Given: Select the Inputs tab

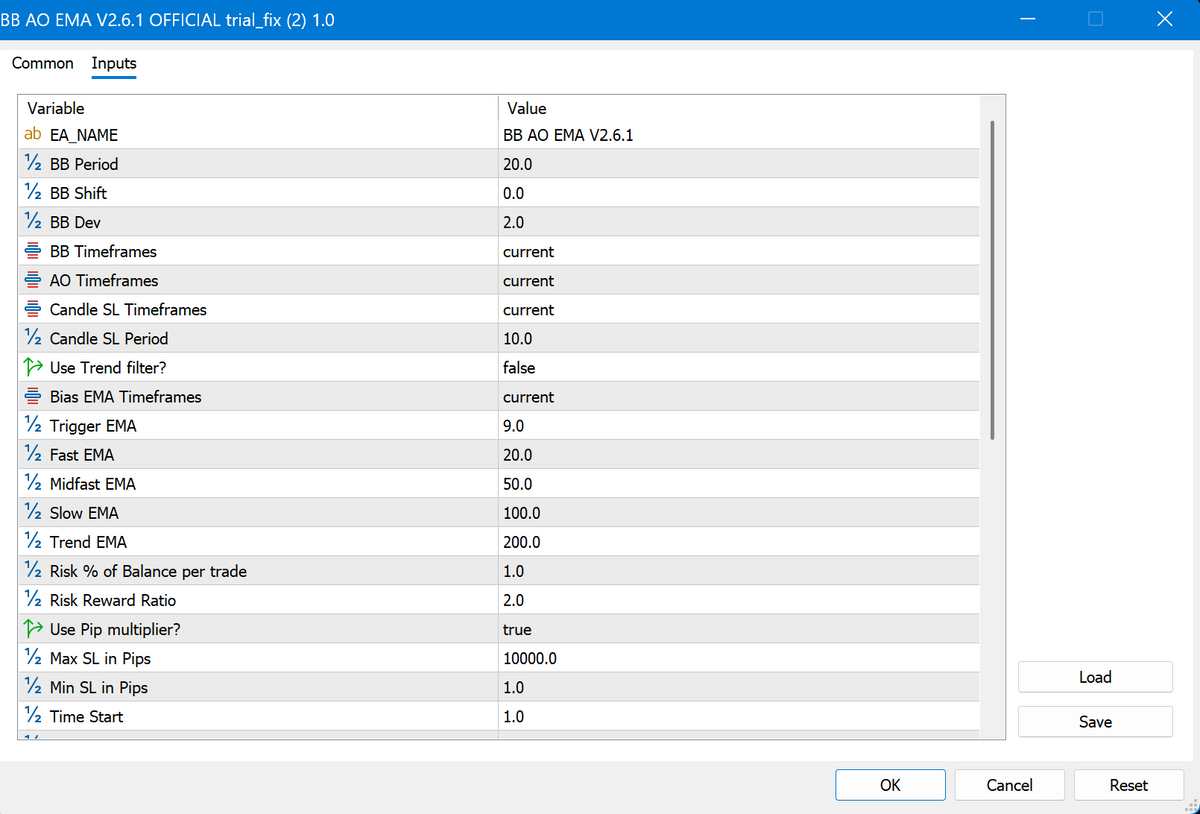Looking at the screenshot, I should 114,64.
